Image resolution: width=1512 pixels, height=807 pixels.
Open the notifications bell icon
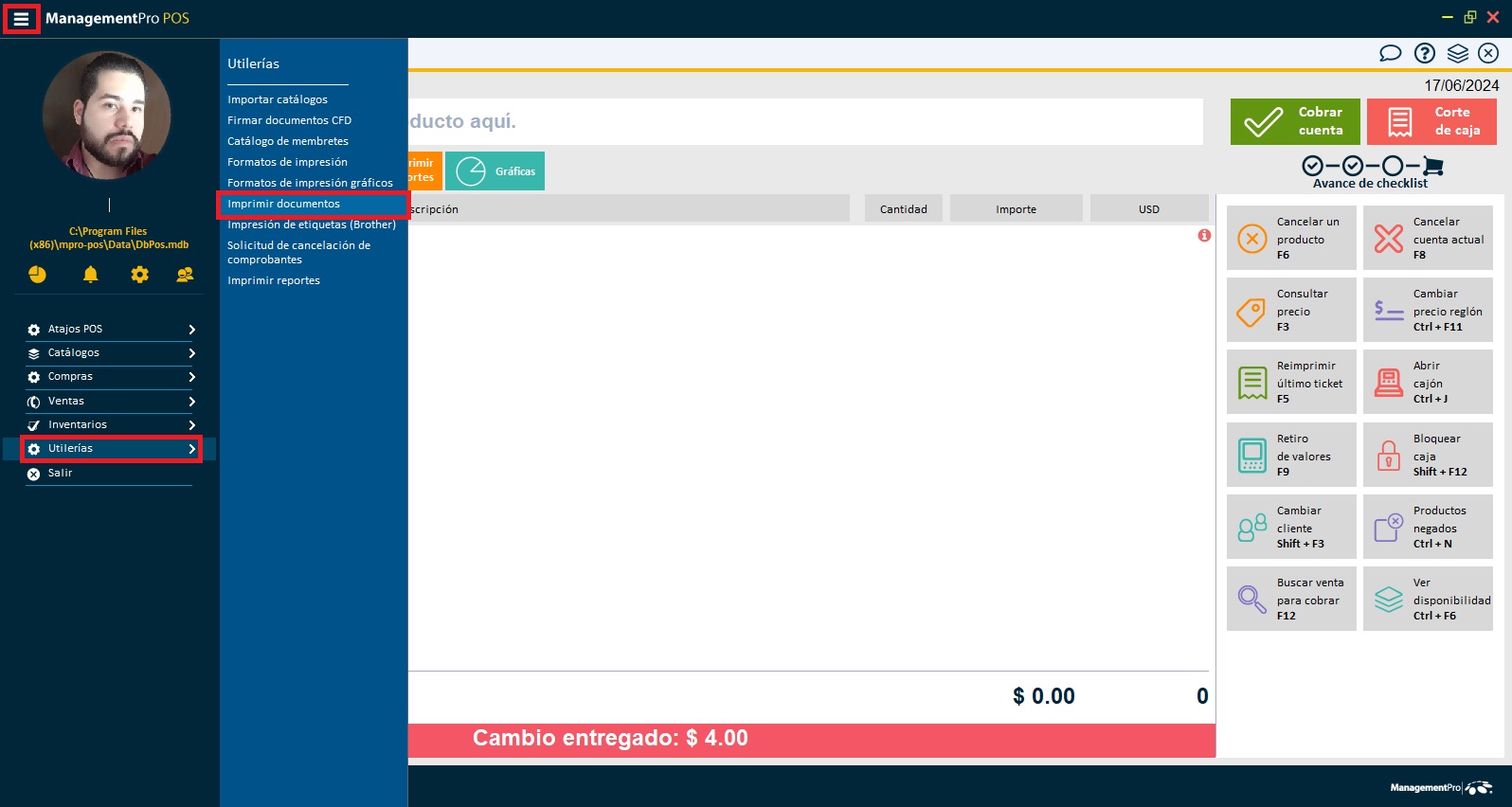tap(90, 275)
